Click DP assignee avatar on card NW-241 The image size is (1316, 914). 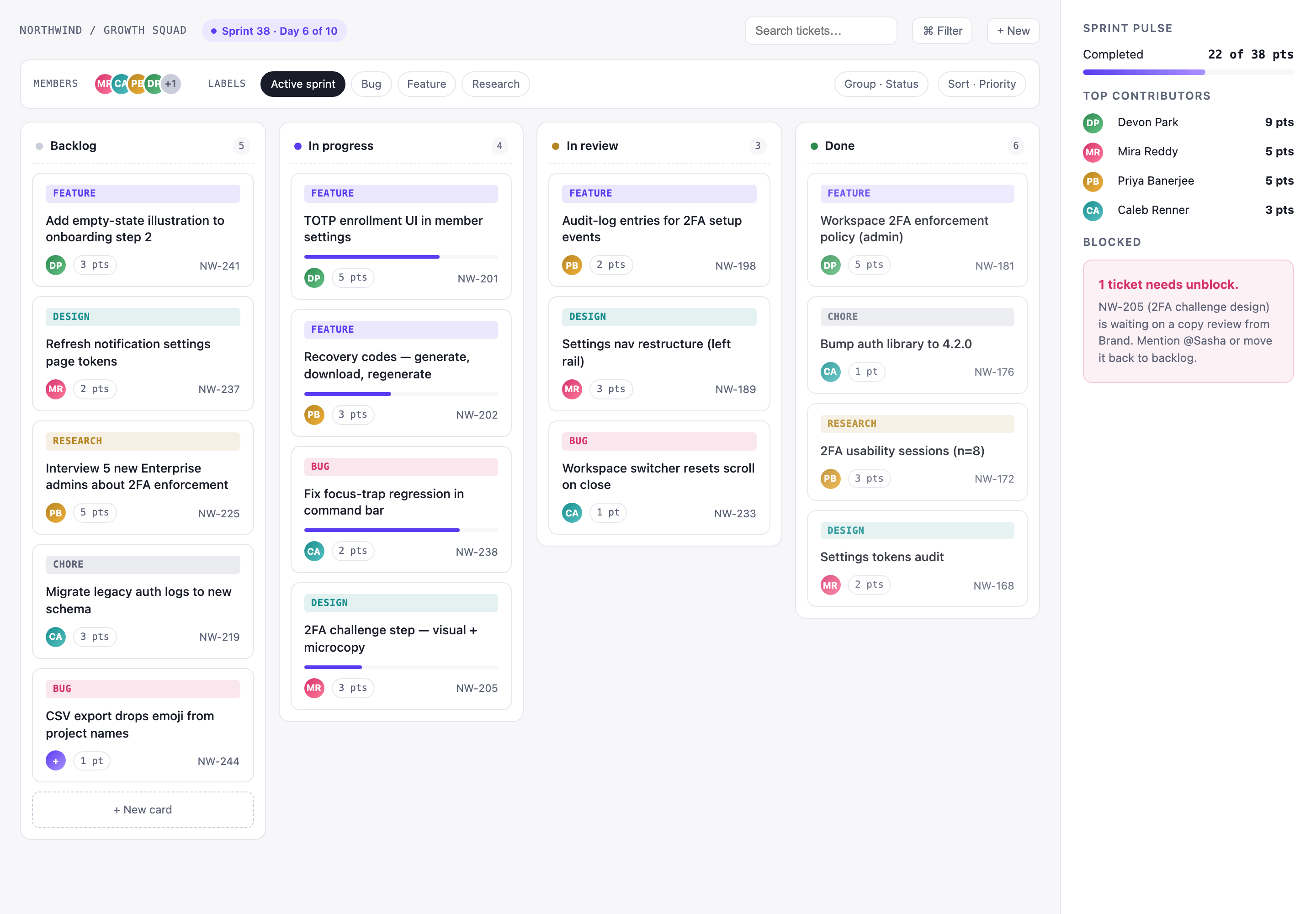(56, 265)
